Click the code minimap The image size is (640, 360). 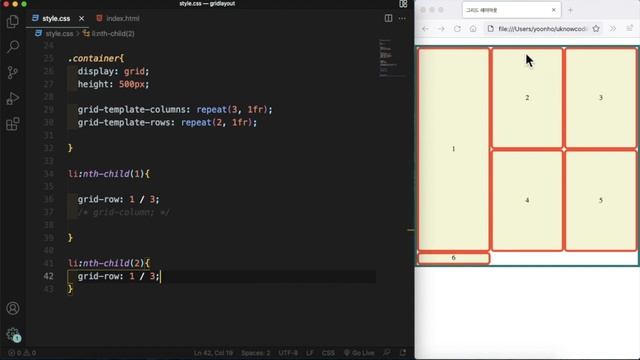tap(391, 58)
